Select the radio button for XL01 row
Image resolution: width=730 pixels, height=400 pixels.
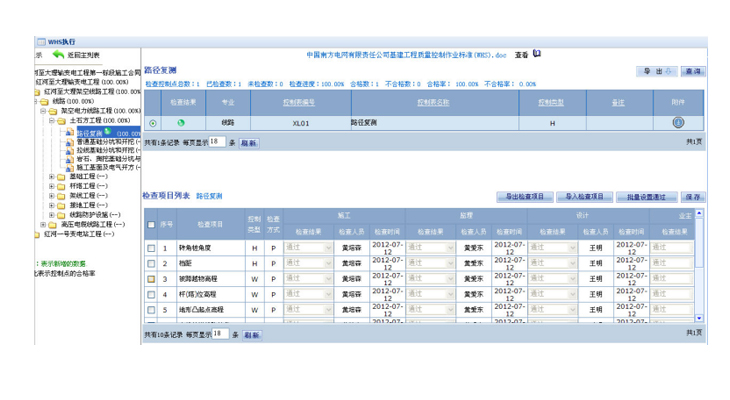click(x=153, y=124)
